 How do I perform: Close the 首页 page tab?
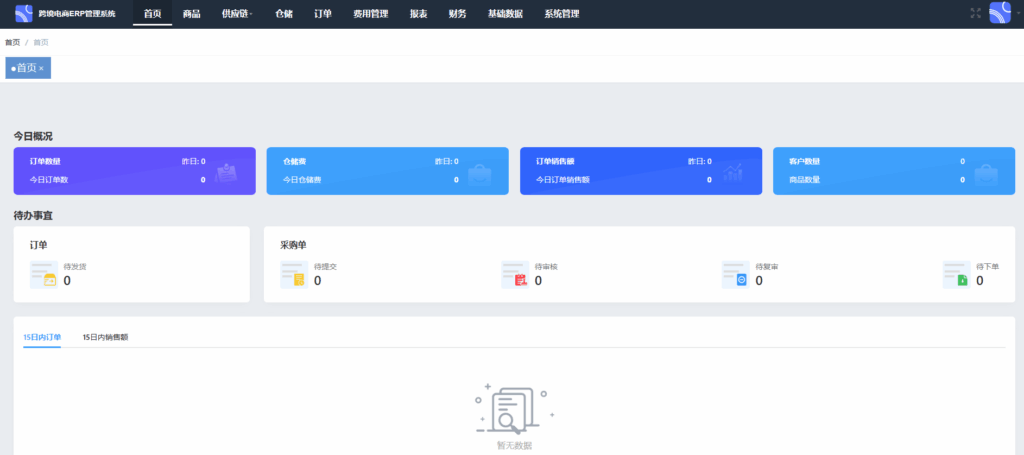pyautogui.click(x=41, y=68)
